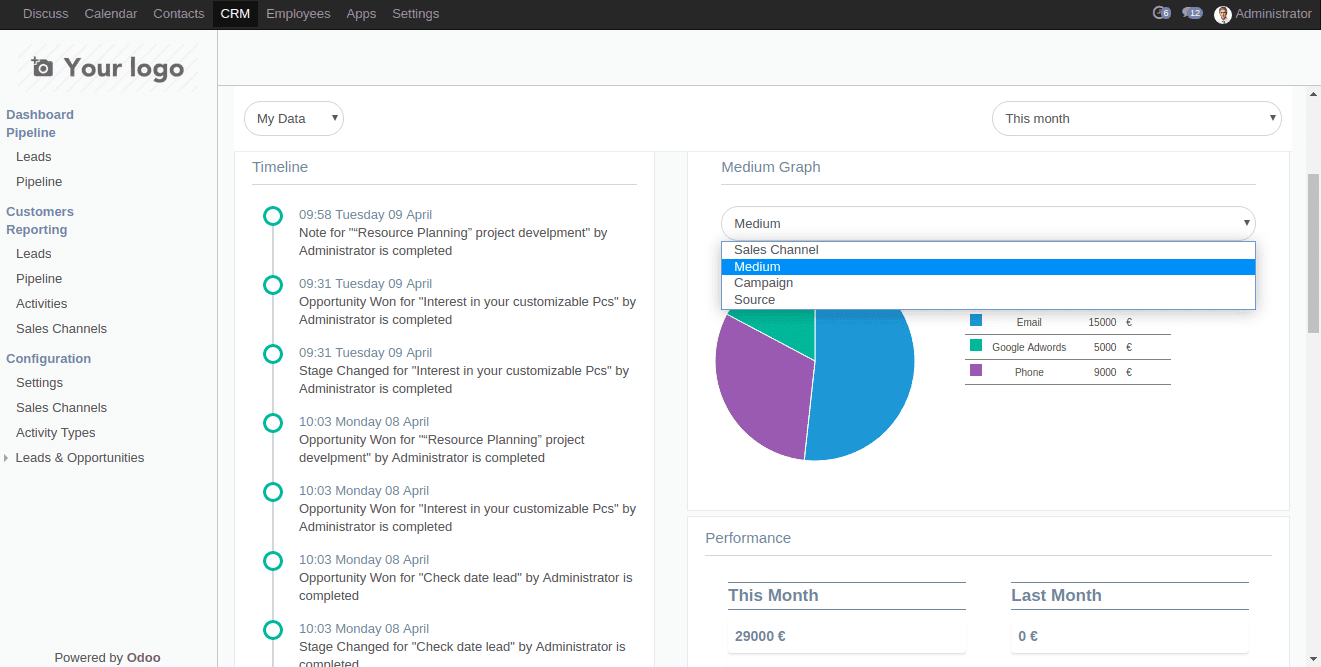The width and height of the screenshot is (1321, 667).
Task: Click the Email legend label
Action: pyautogui.click(x=1029, y=322)
